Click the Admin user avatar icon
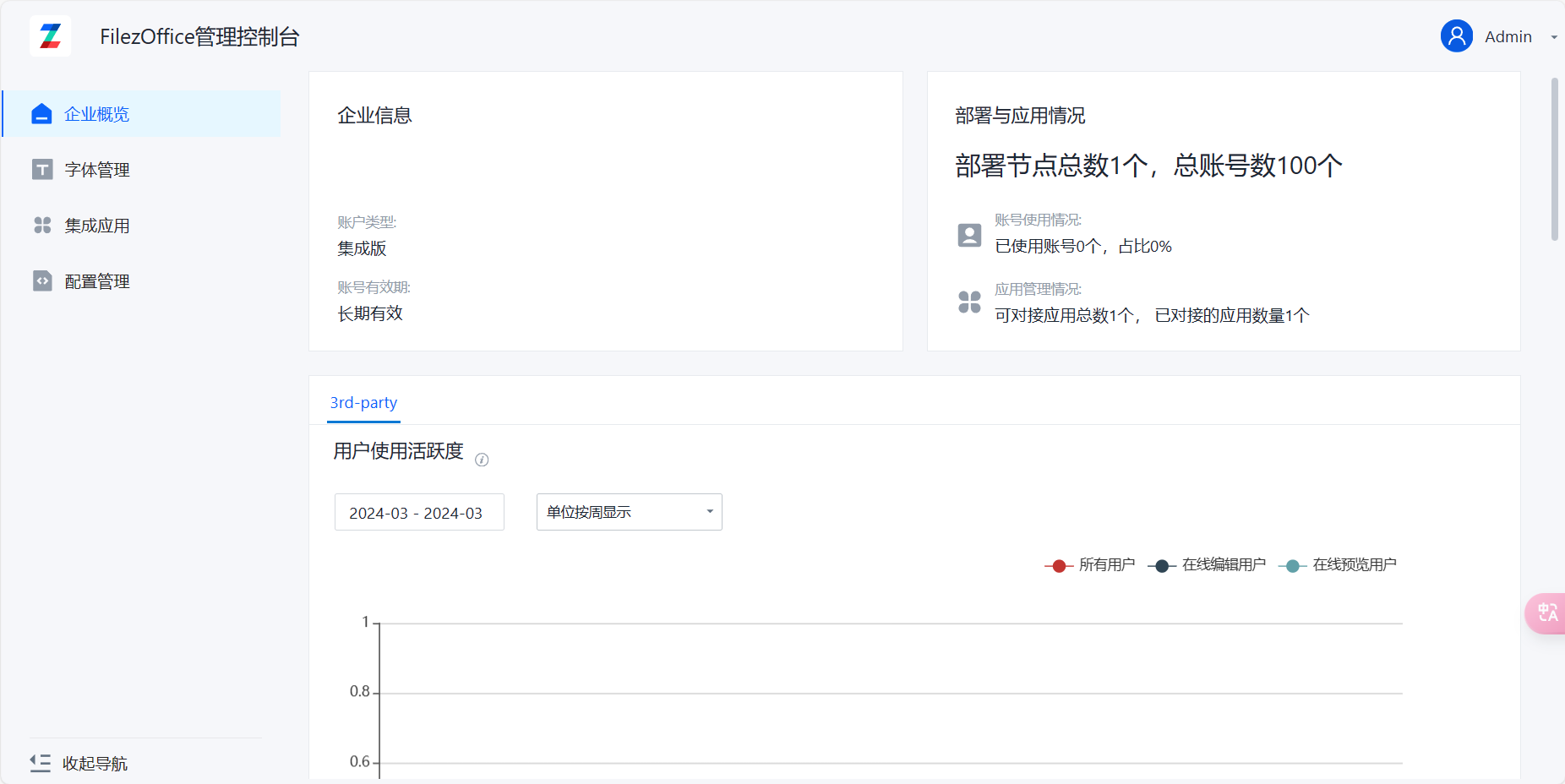This screenshot has height=784, width=1565. pyautogui.click(x=1456, y=36)
